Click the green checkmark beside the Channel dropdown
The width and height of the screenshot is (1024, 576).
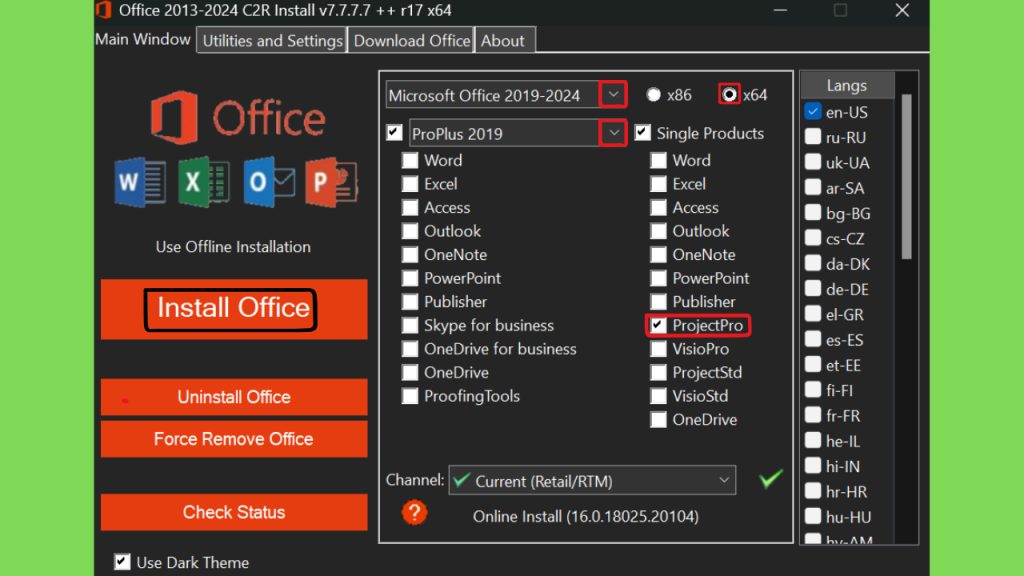pos(771,479)
